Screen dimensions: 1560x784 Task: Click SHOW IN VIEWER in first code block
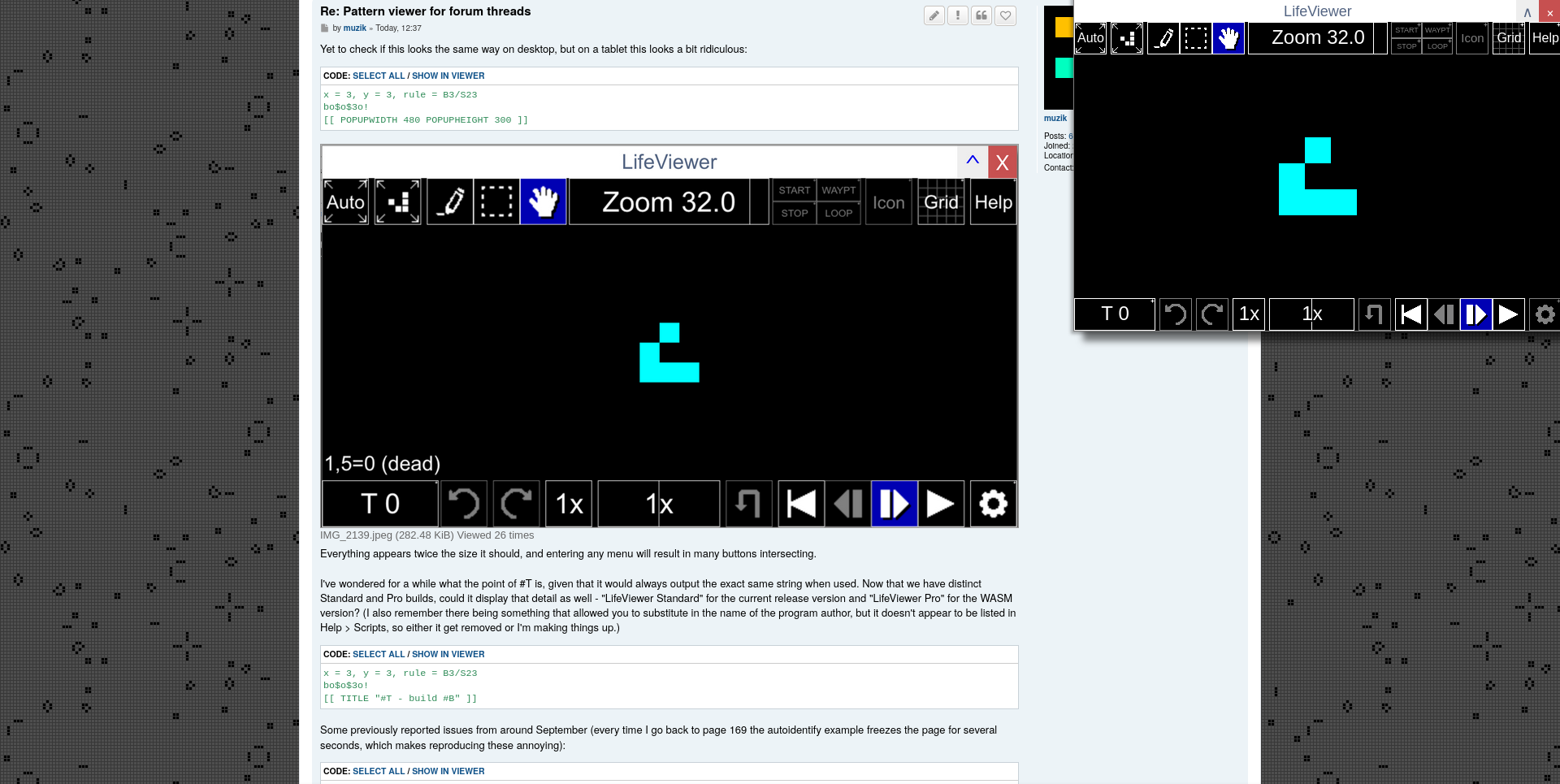tap(448, 76)
